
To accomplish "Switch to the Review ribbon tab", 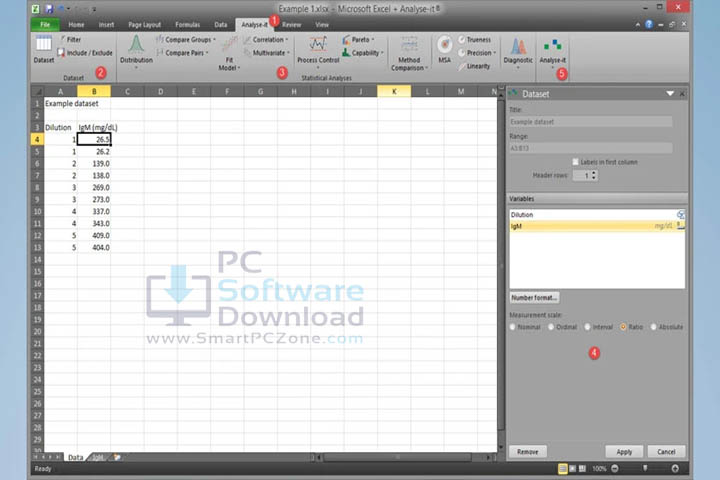I will click(x=292, y=25).
